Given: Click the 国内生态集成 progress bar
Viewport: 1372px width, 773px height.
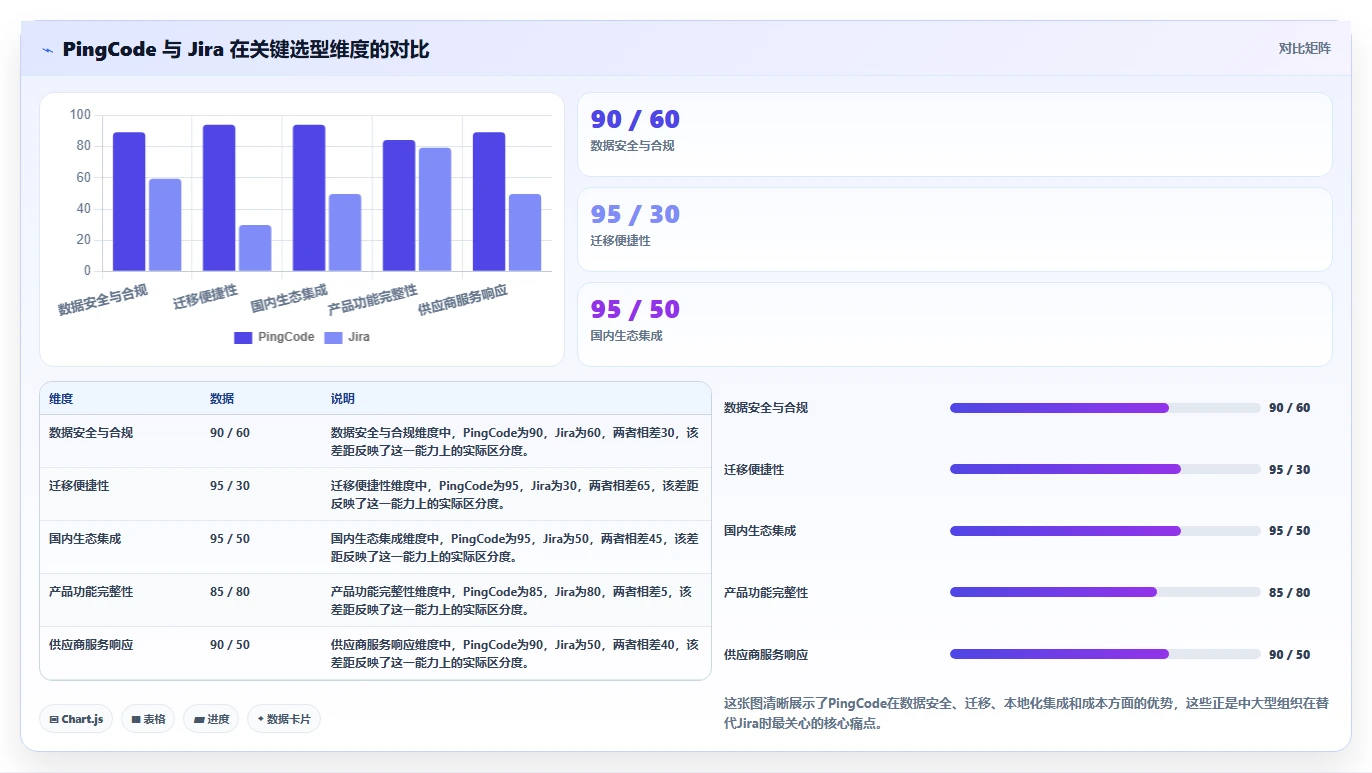Looking at the screenshot, I should (x=1105, y=531).
